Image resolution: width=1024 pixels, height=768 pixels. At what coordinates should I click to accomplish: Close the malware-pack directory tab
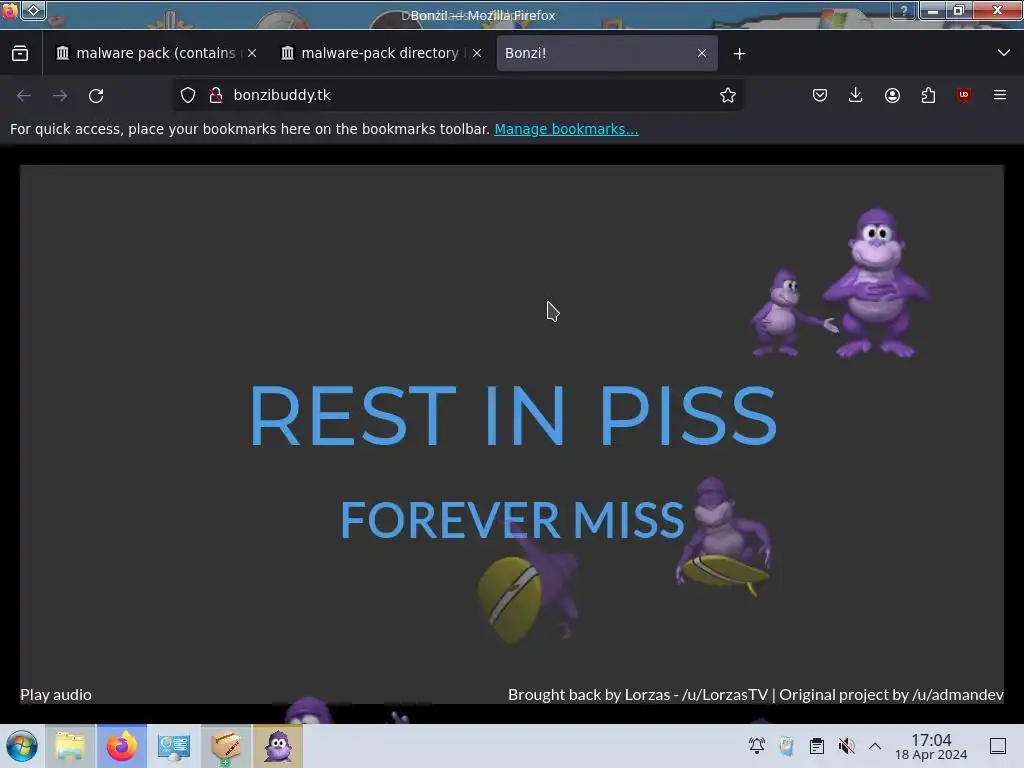[x=477, y=53]
